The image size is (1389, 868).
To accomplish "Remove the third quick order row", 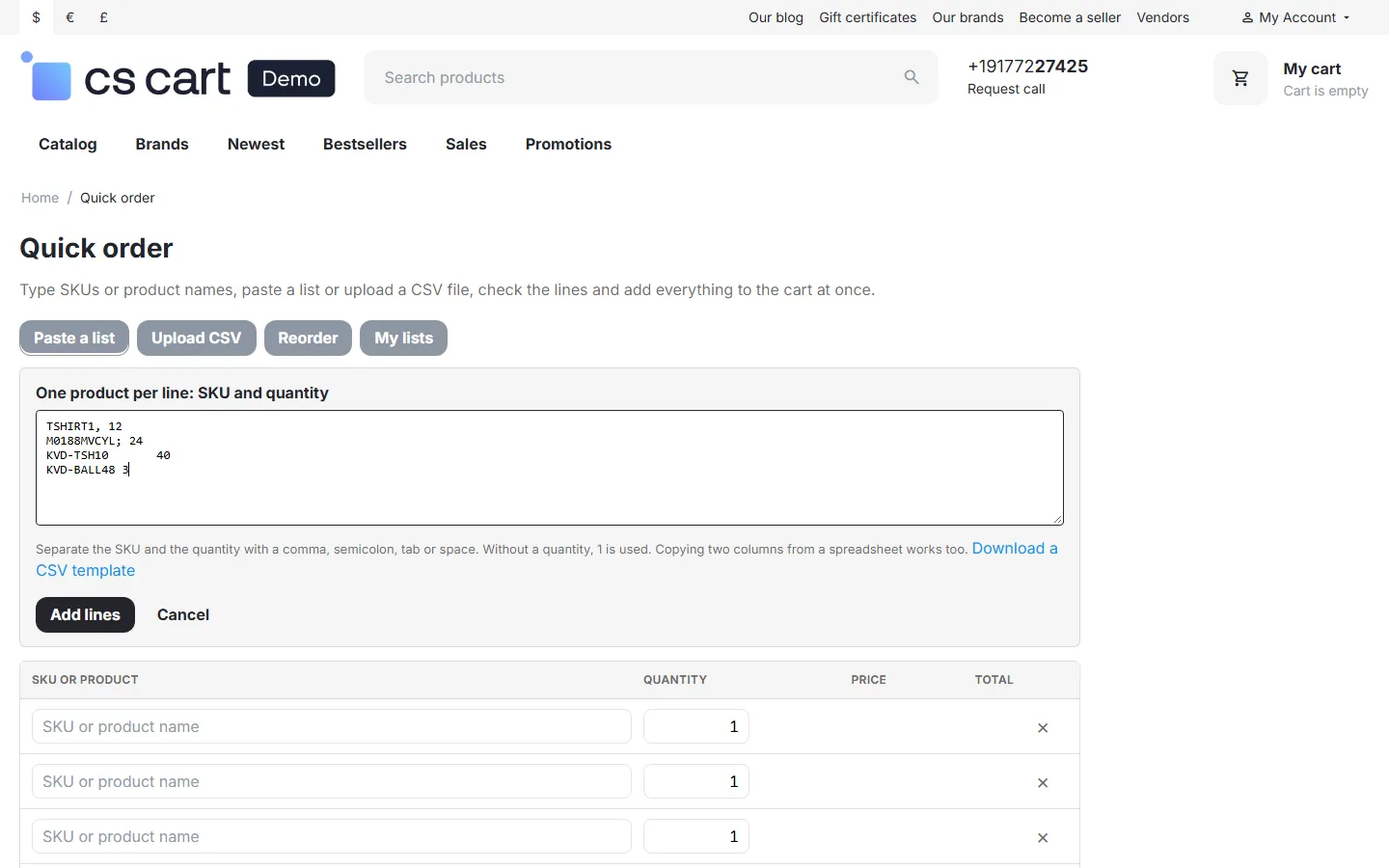I will [x=1043, y=838].
